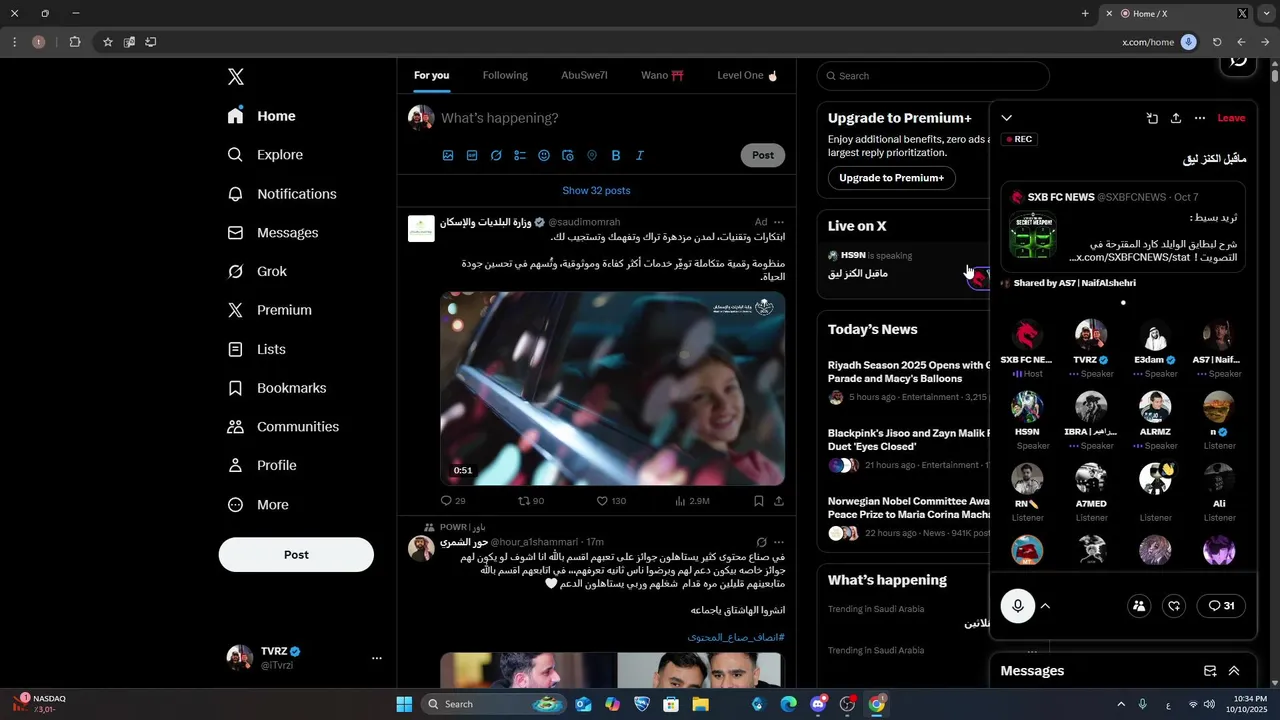Collapse the Space panel with chevron
Viewport: 1280px width, 720px height.
[1007, 118]
